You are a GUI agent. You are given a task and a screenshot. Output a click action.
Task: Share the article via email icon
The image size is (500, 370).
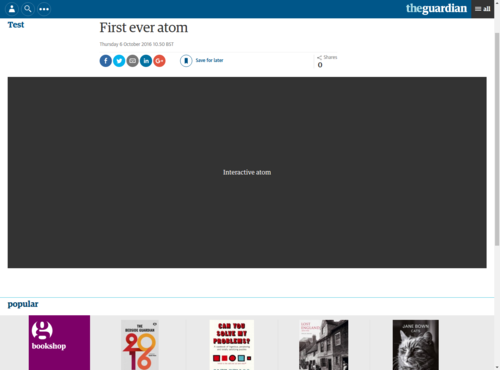pos(132,61)
